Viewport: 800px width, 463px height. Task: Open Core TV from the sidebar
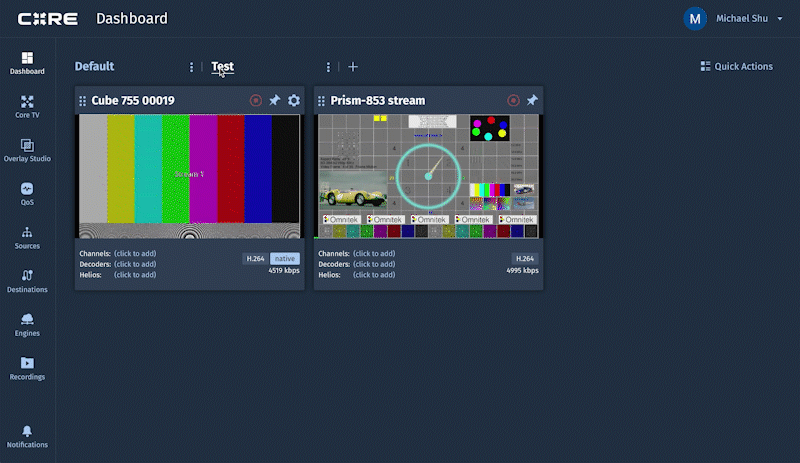[27, 106]
